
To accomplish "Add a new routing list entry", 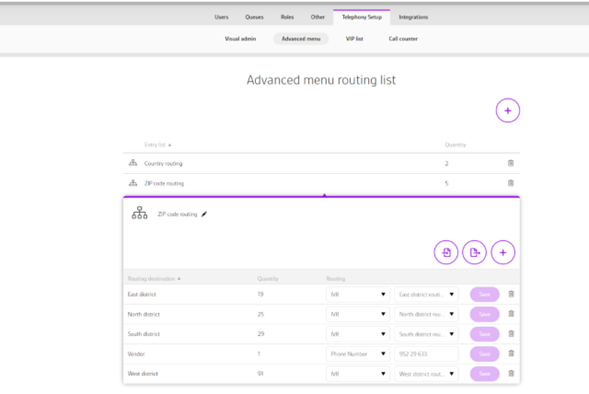I will pos(507,110).
